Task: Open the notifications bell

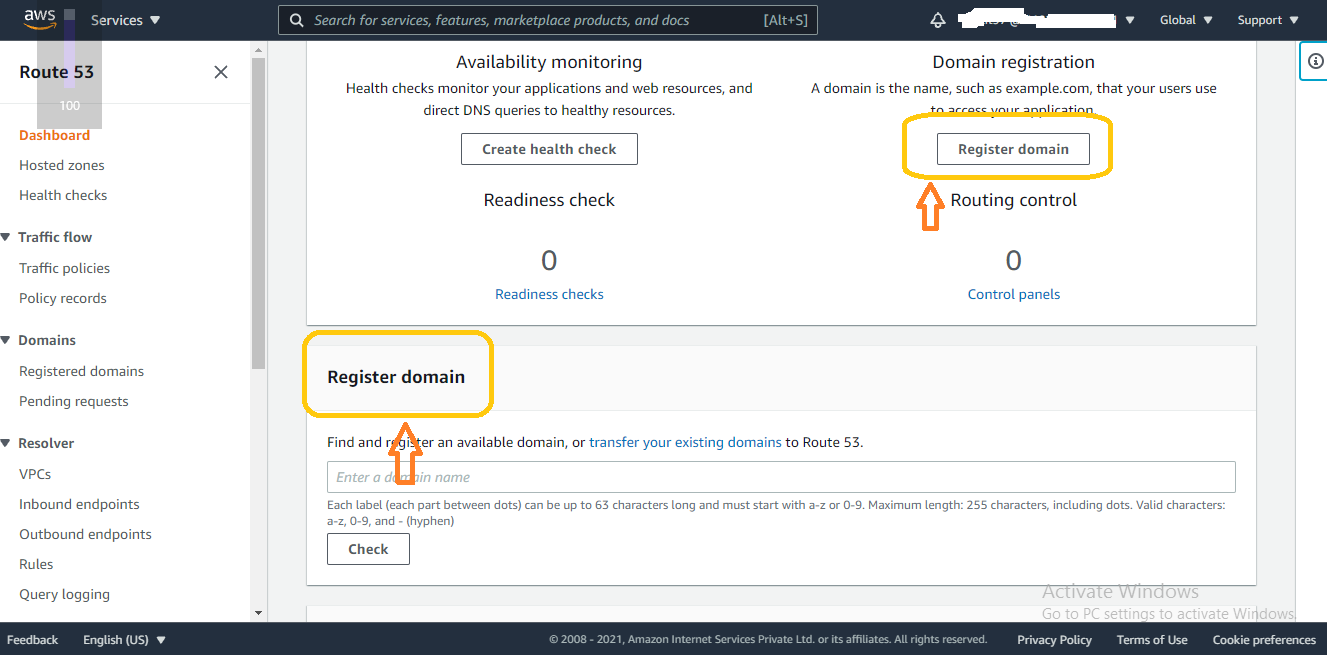Action: coord(938,19)
